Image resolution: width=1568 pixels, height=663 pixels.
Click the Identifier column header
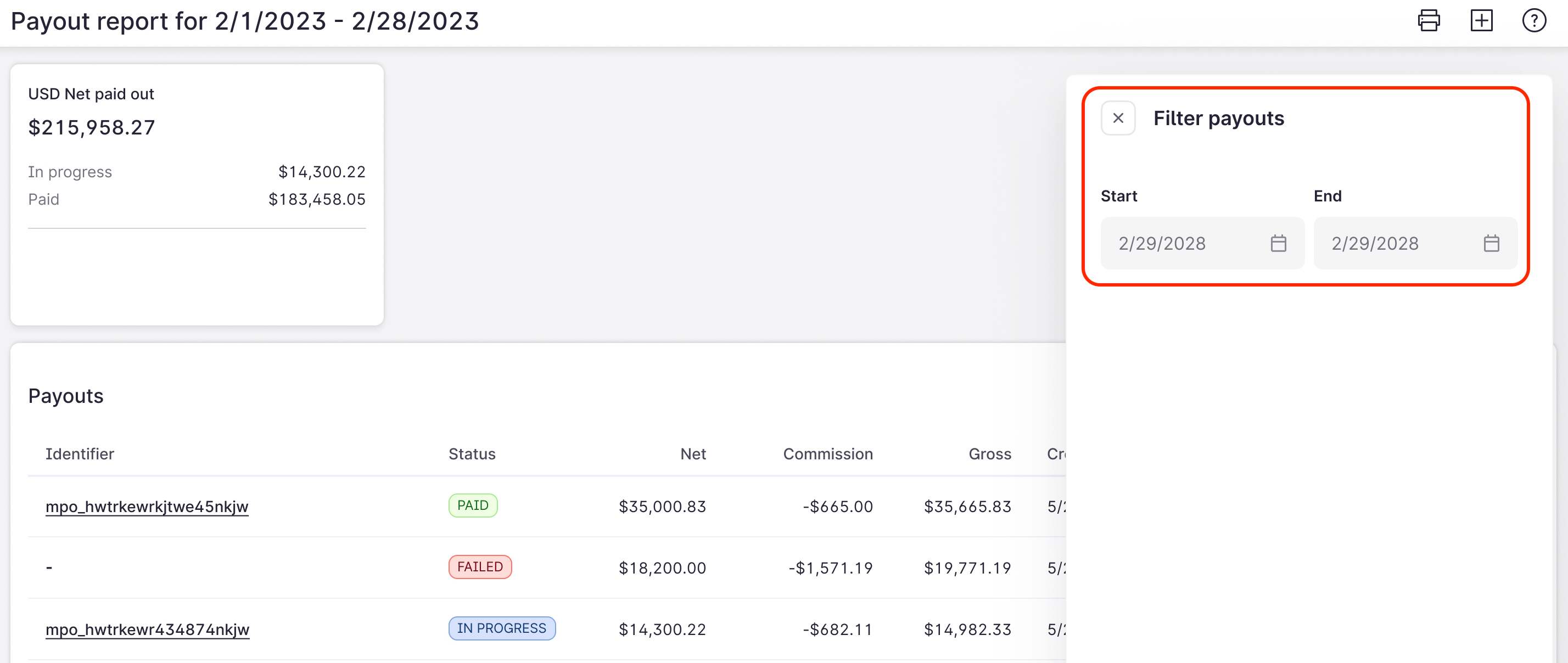(x=80, y=453)
